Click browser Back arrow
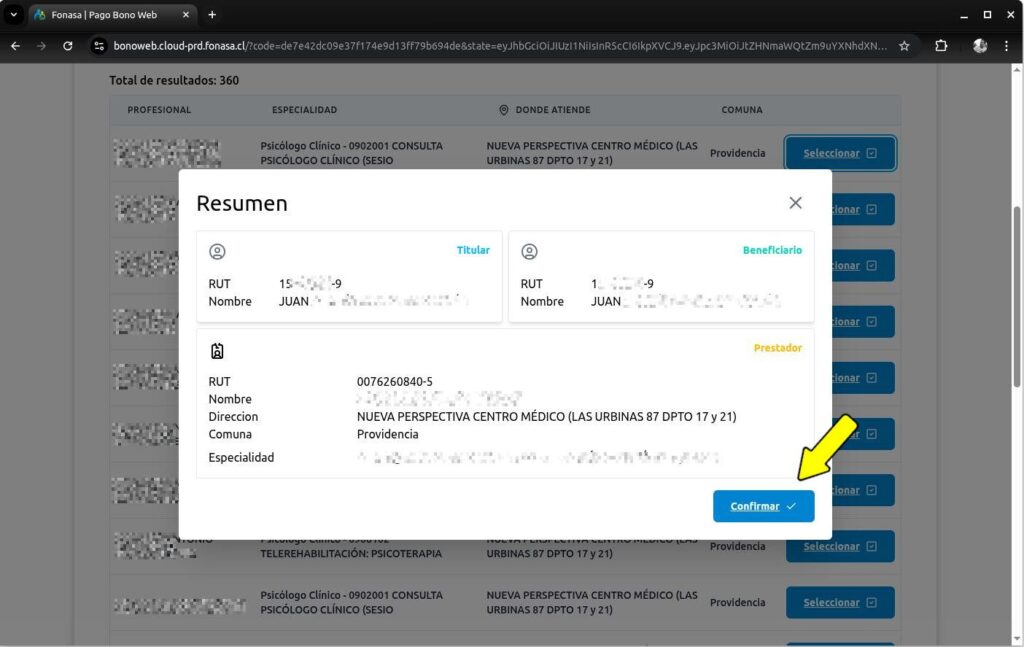 tap(16, 46)
